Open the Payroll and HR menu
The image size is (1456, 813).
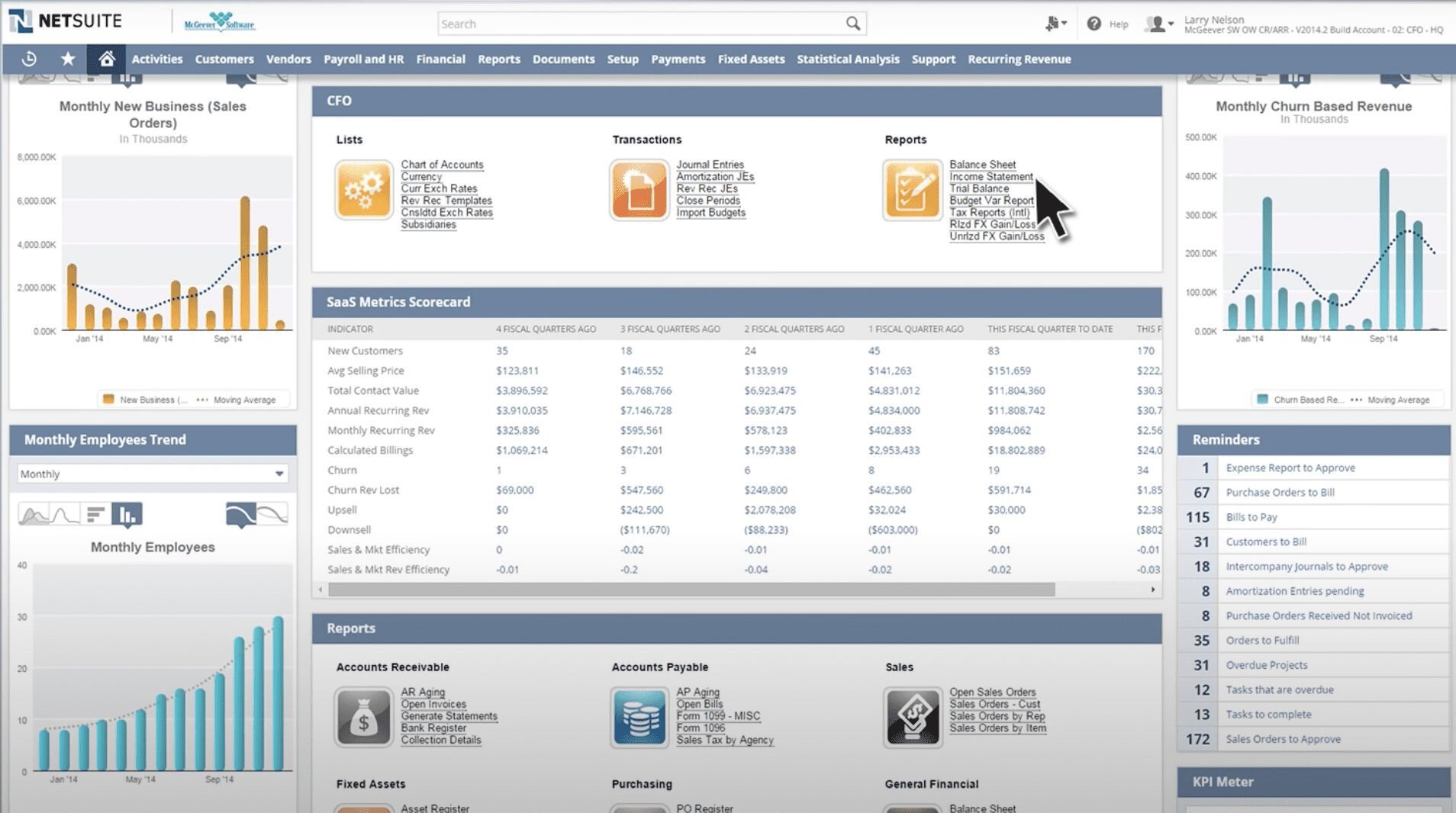(363, 59)
